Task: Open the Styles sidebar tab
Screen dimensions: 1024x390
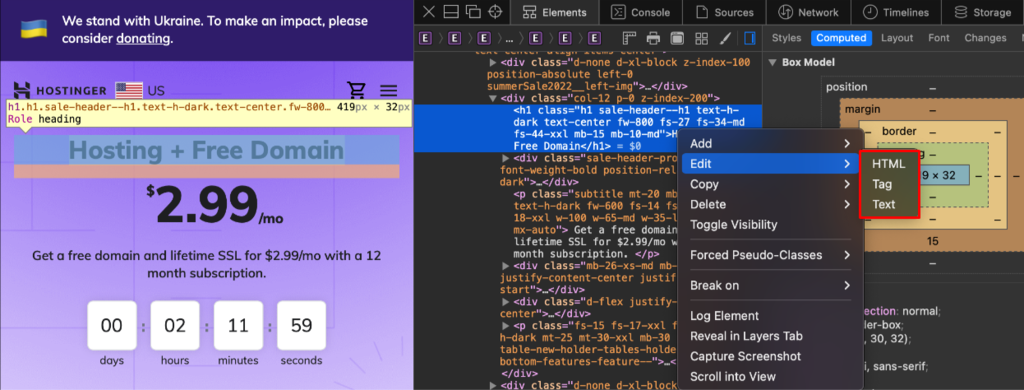Action: (786, 38)
